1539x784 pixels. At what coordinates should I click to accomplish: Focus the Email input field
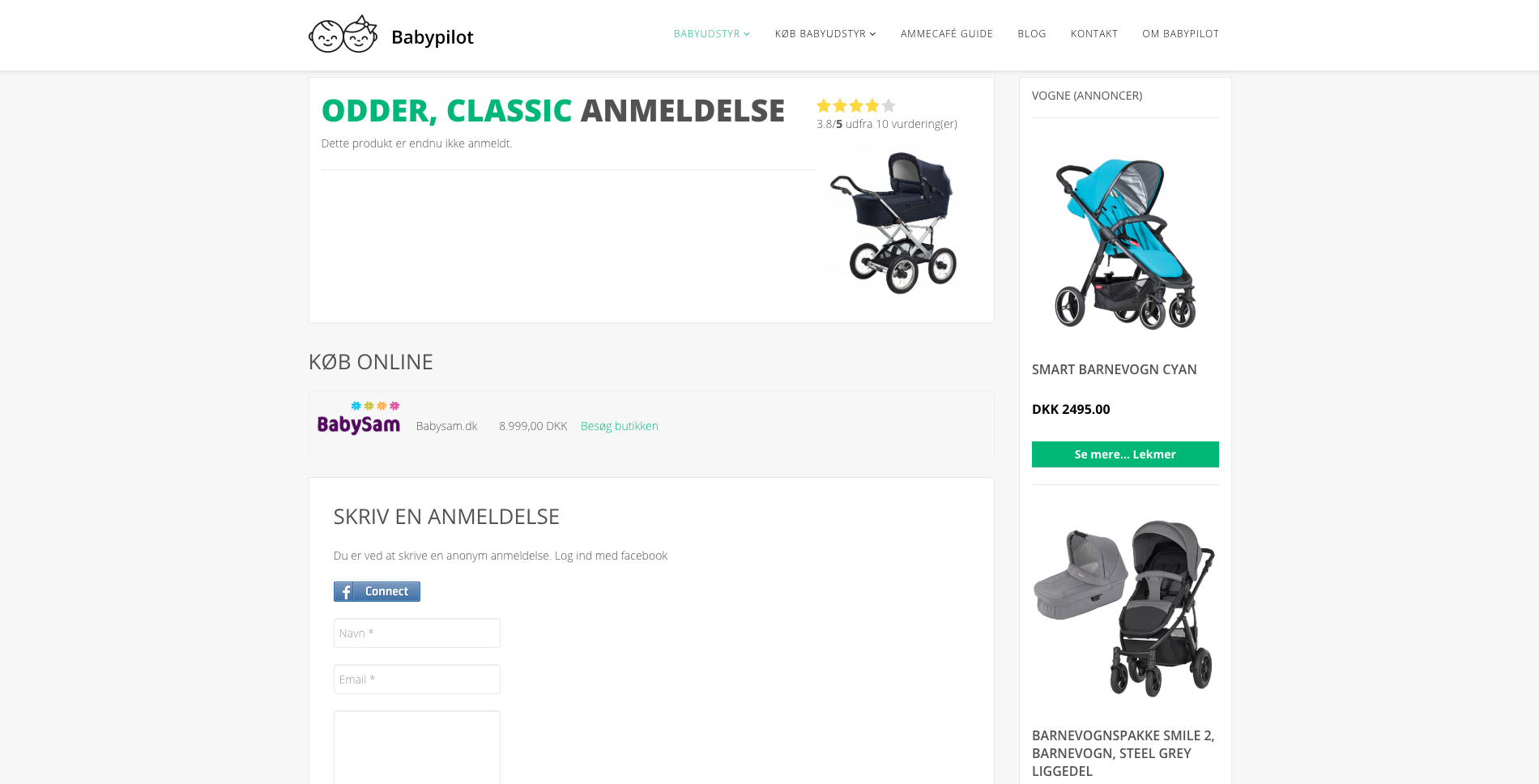pos(417,680)
